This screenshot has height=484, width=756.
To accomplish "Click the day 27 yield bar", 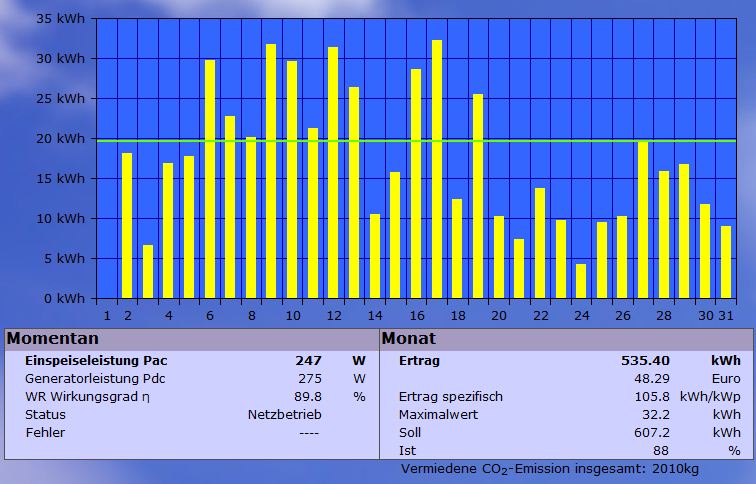I will click(x=643, y=220).
